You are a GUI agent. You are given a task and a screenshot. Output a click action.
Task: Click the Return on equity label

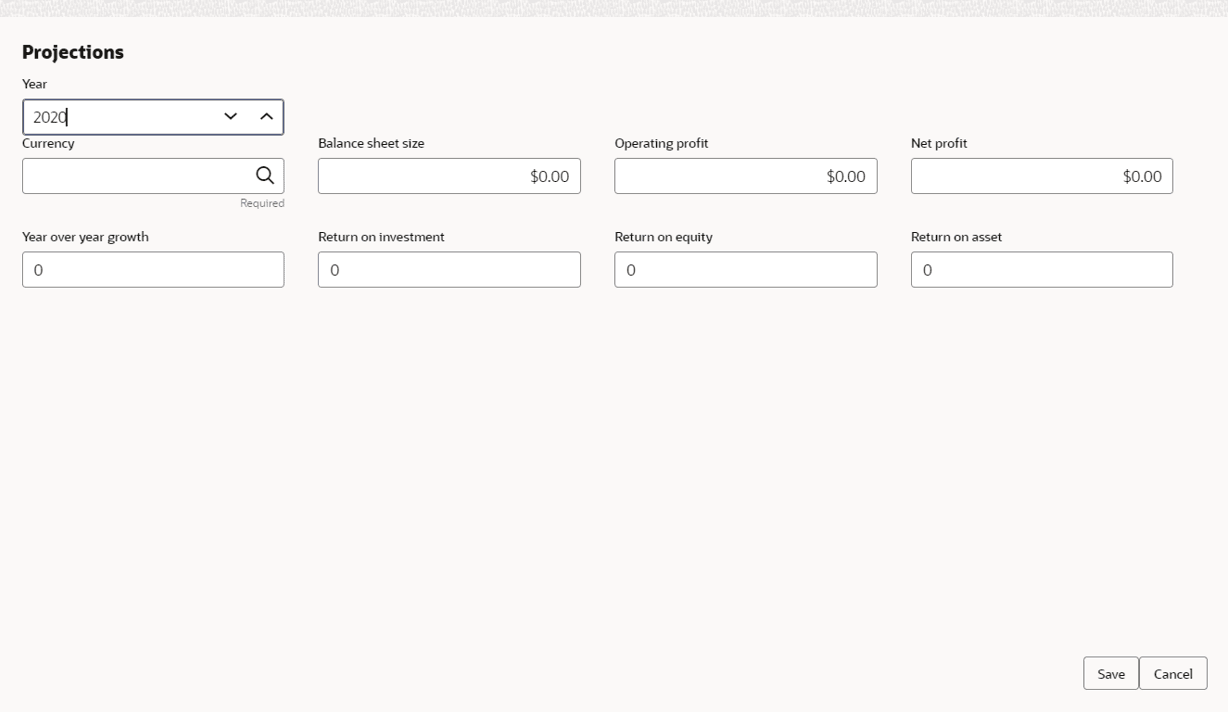click(663, 237)
